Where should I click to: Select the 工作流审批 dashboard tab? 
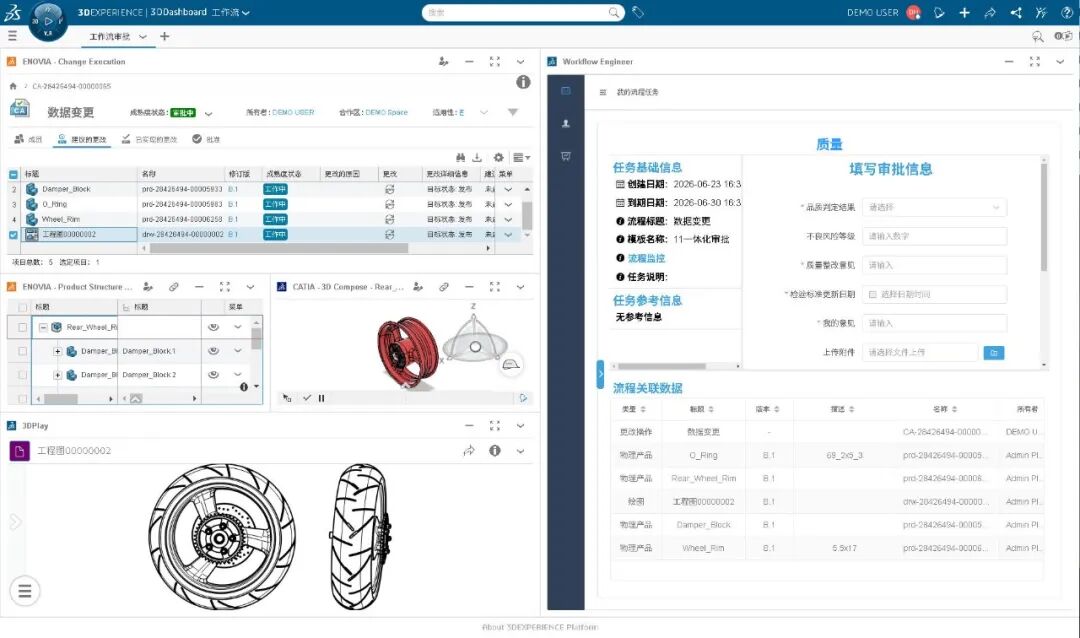pos(110,37)
